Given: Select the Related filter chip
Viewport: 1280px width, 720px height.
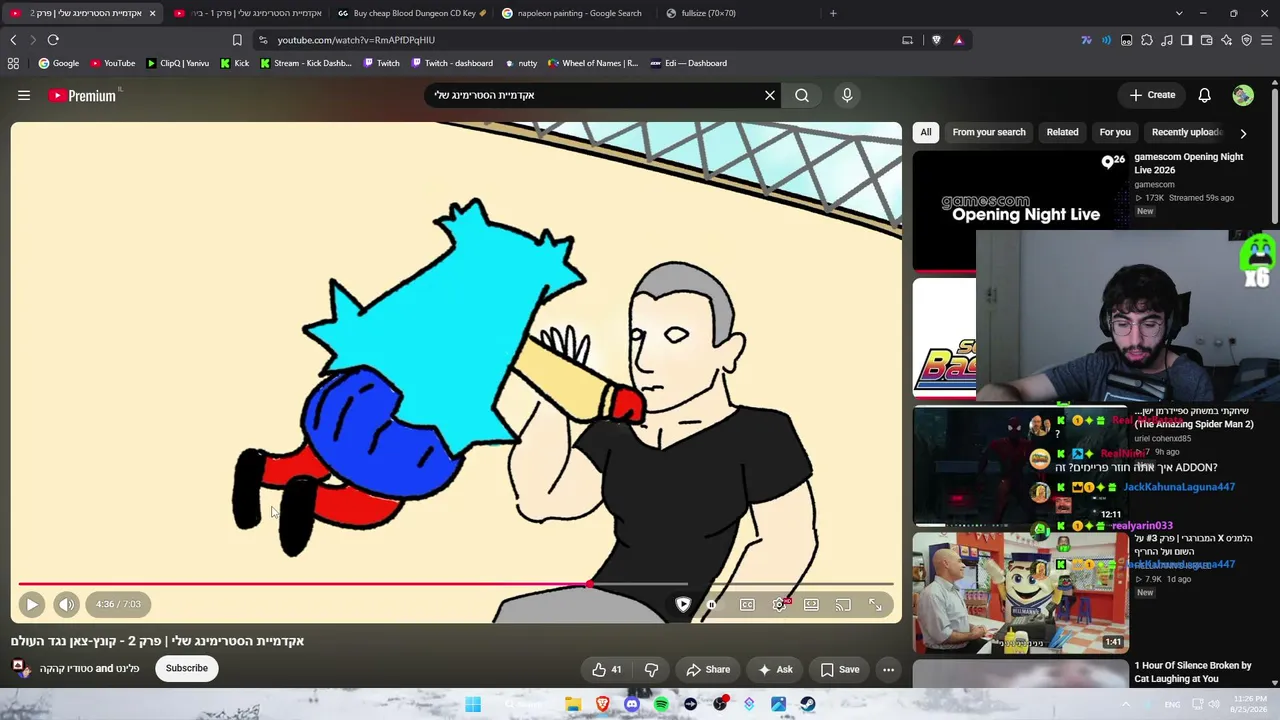Looking at the screenshot, I should point(1062,132).
